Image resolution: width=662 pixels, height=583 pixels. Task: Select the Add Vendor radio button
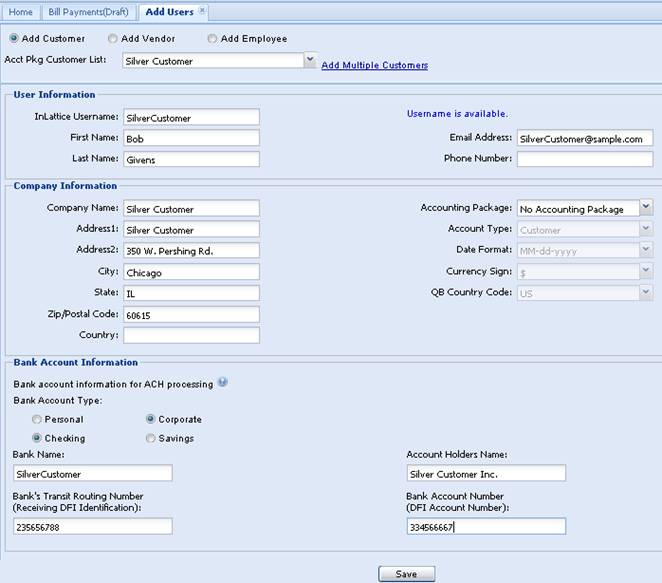113,39
